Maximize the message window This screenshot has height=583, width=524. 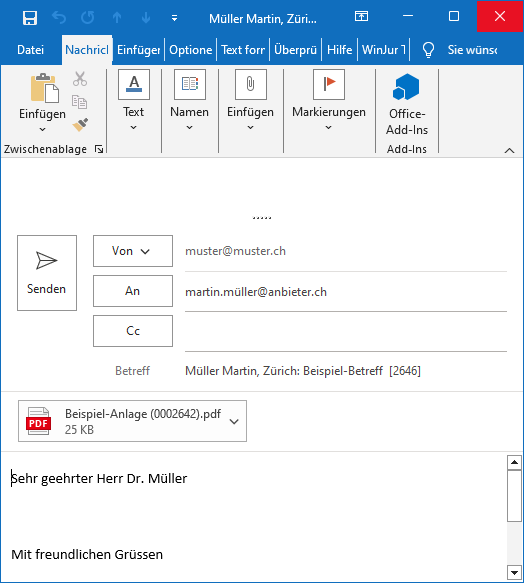coord(454,16)
